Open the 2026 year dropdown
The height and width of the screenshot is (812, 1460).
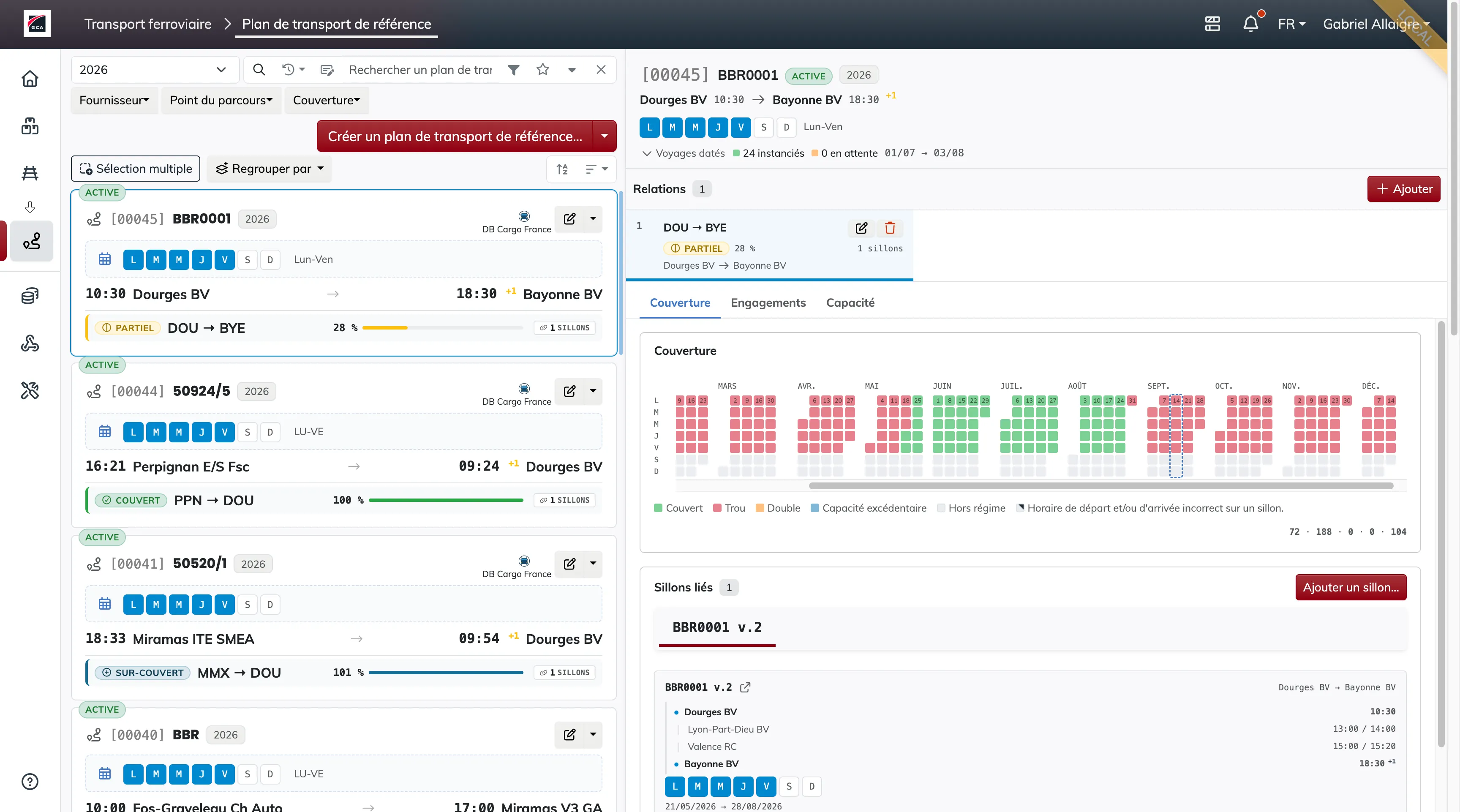point(155,70)
